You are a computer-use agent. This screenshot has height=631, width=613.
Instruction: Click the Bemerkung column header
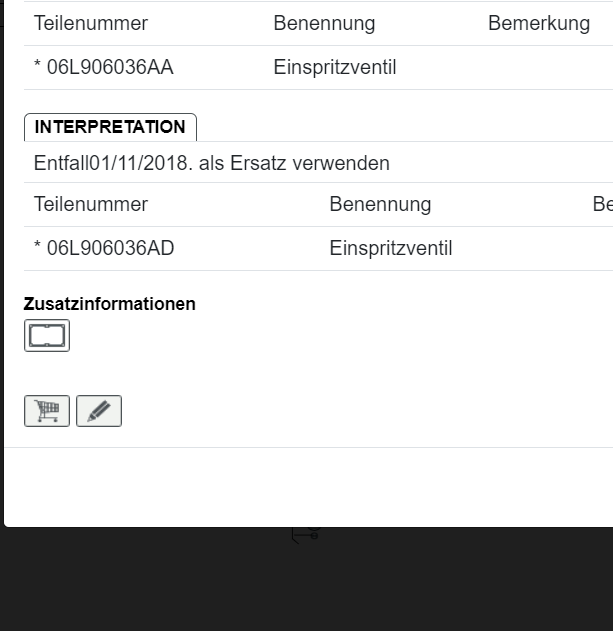pos(539,23)
